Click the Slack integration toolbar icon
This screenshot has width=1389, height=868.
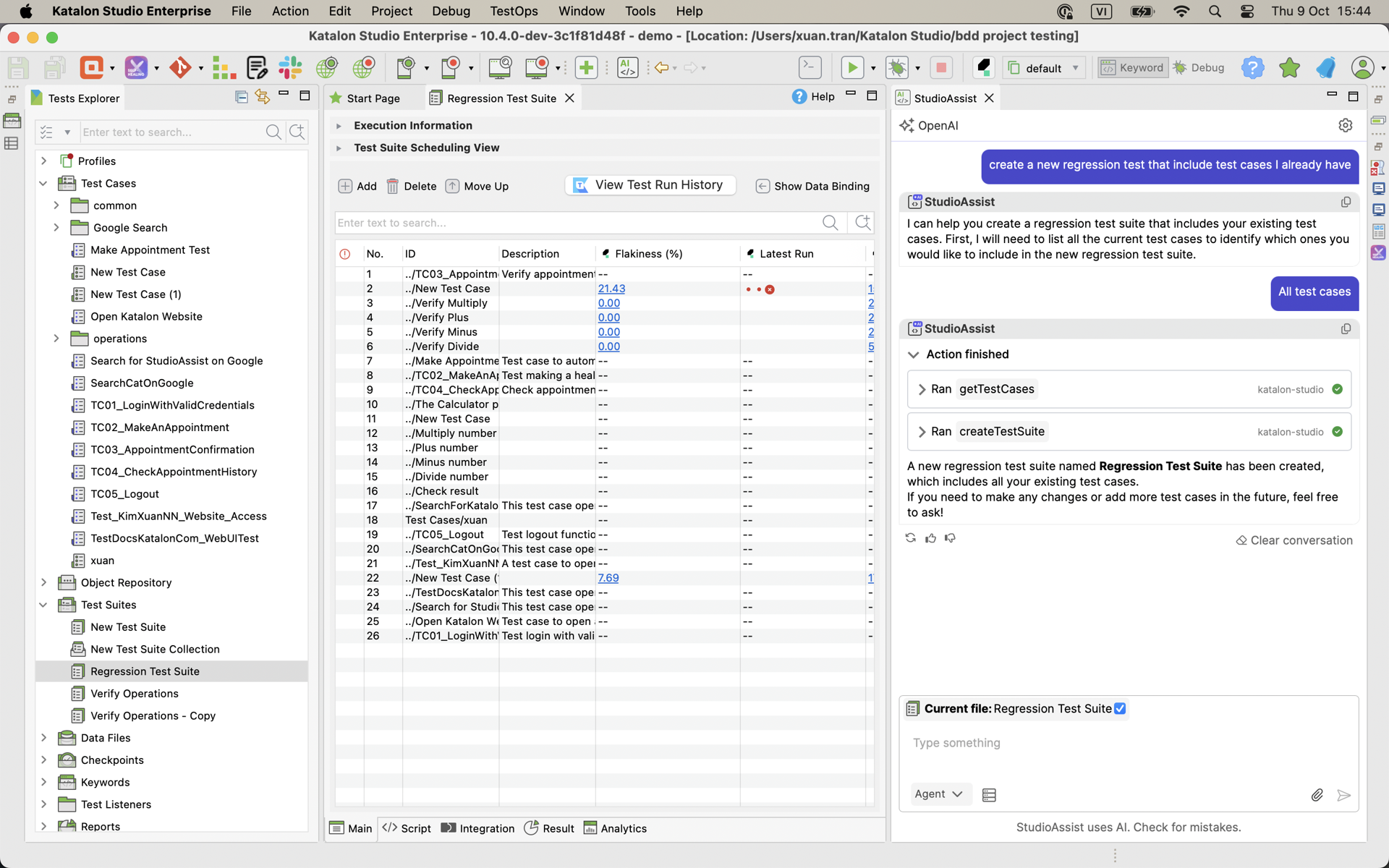[292, 67]
